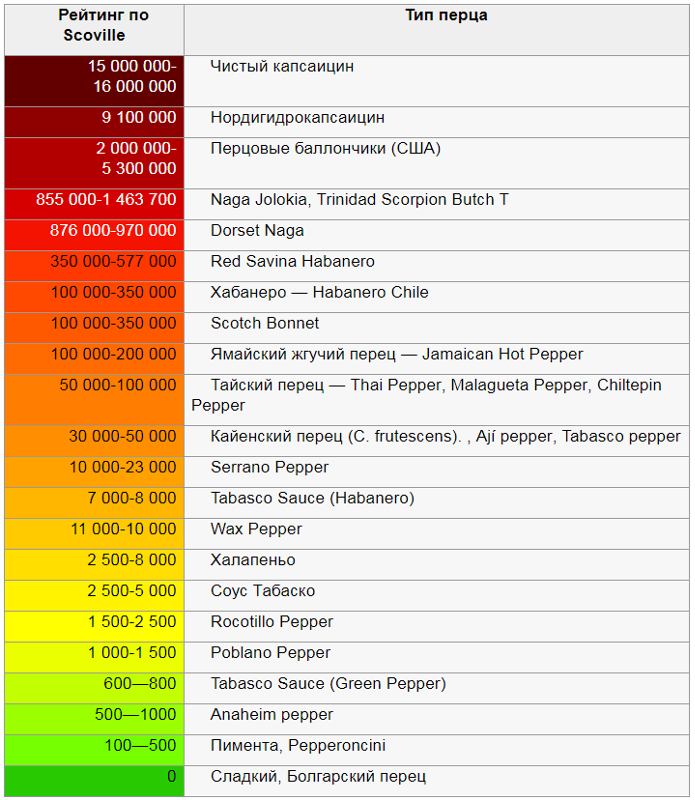Click 'Нордигидрокапсаицин' text
The image size is (695, 800).
297,118
